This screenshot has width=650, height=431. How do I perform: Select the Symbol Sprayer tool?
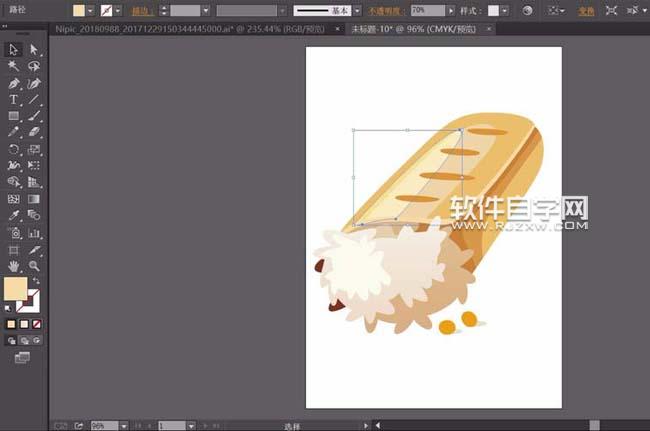[15, 233]
